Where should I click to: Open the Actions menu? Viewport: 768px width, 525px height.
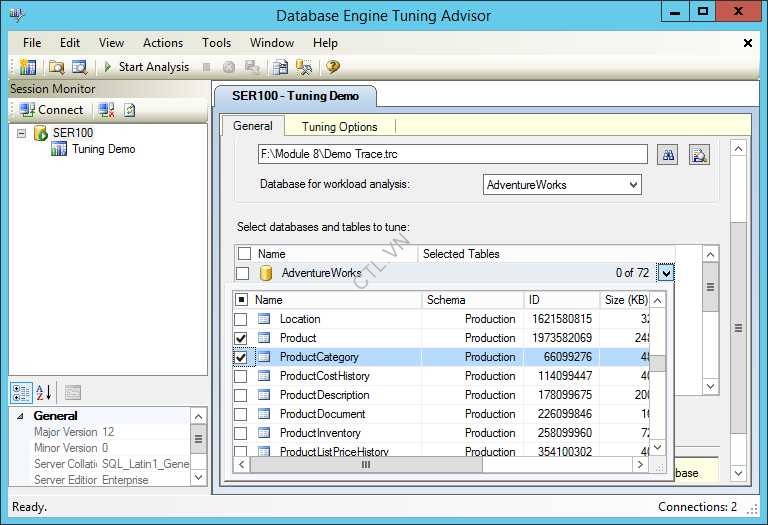click(x=162, y=43)
